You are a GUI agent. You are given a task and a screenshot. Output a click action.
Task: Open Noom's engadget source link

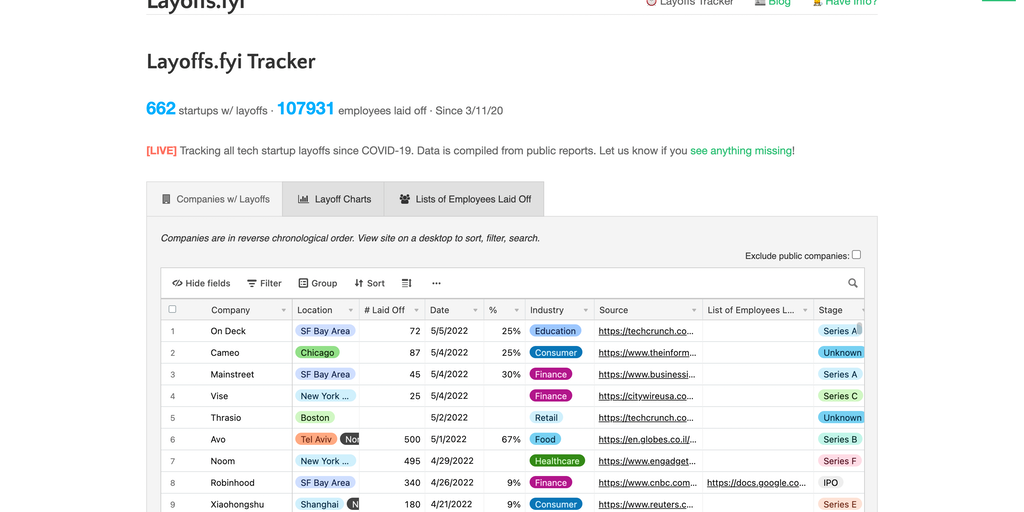(x=647, y=461)
